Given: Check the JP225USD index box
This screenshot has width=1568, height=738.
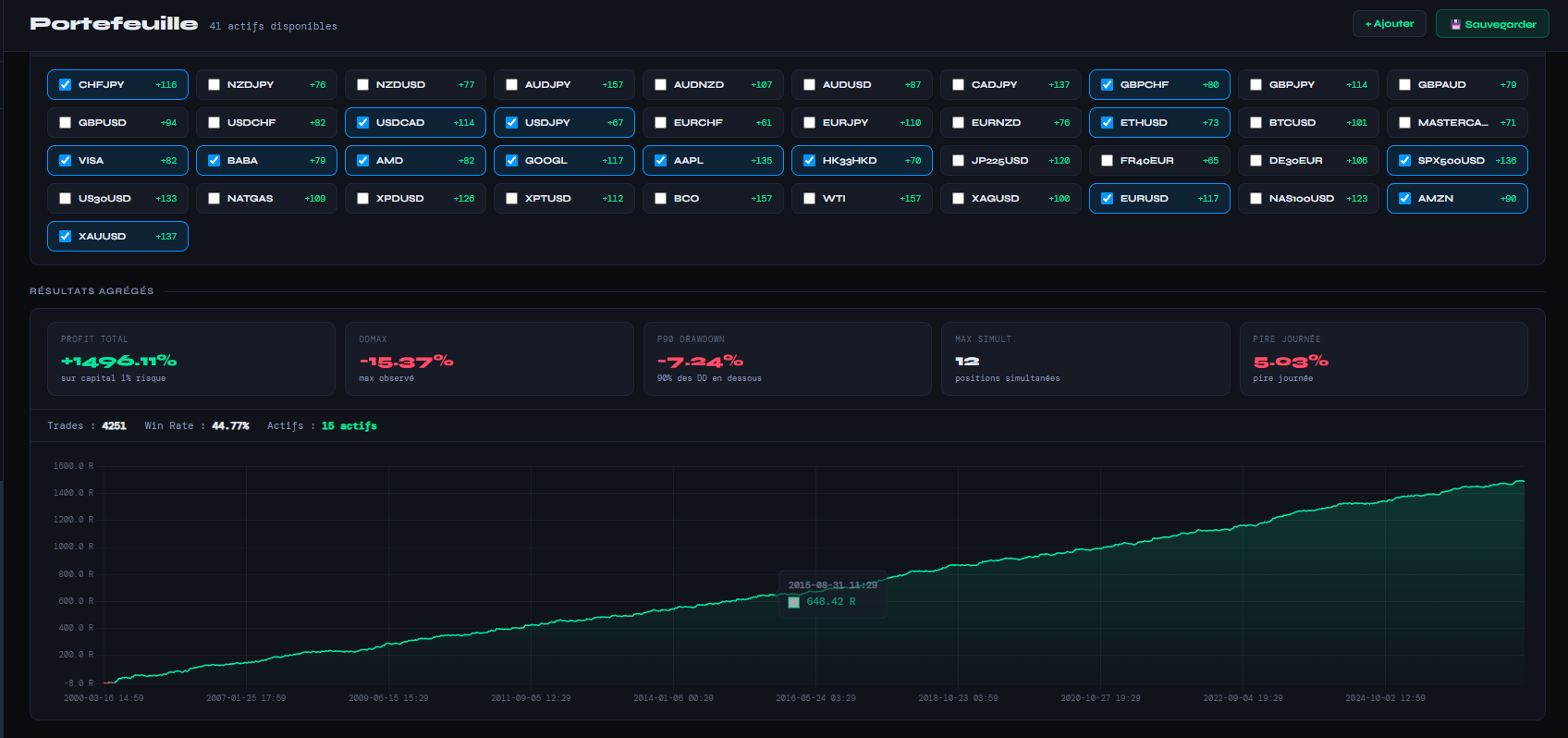Looking at the screenshot, I should pos(959,160).
